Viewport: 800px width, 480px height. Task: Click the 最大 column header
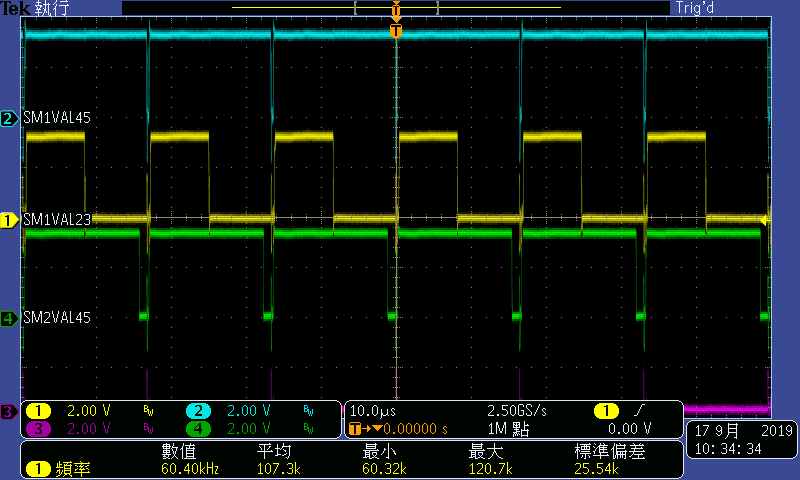(486, 451)
